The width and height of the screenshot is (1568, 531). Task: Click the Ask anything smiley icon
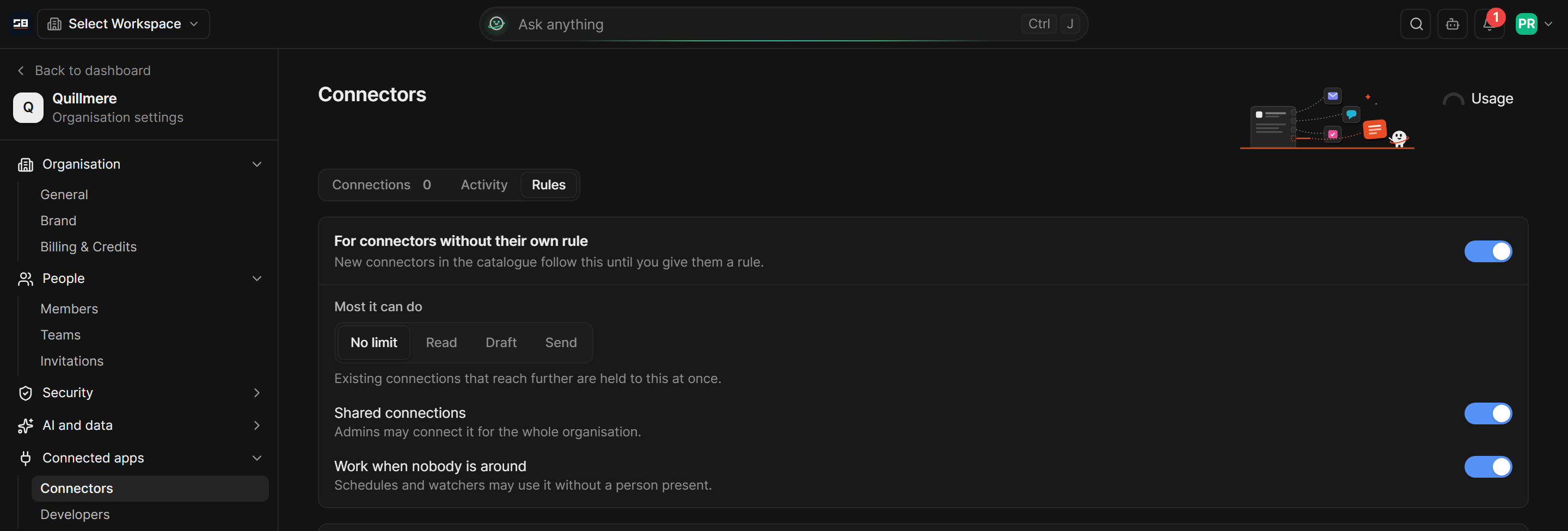coord(497,24)
